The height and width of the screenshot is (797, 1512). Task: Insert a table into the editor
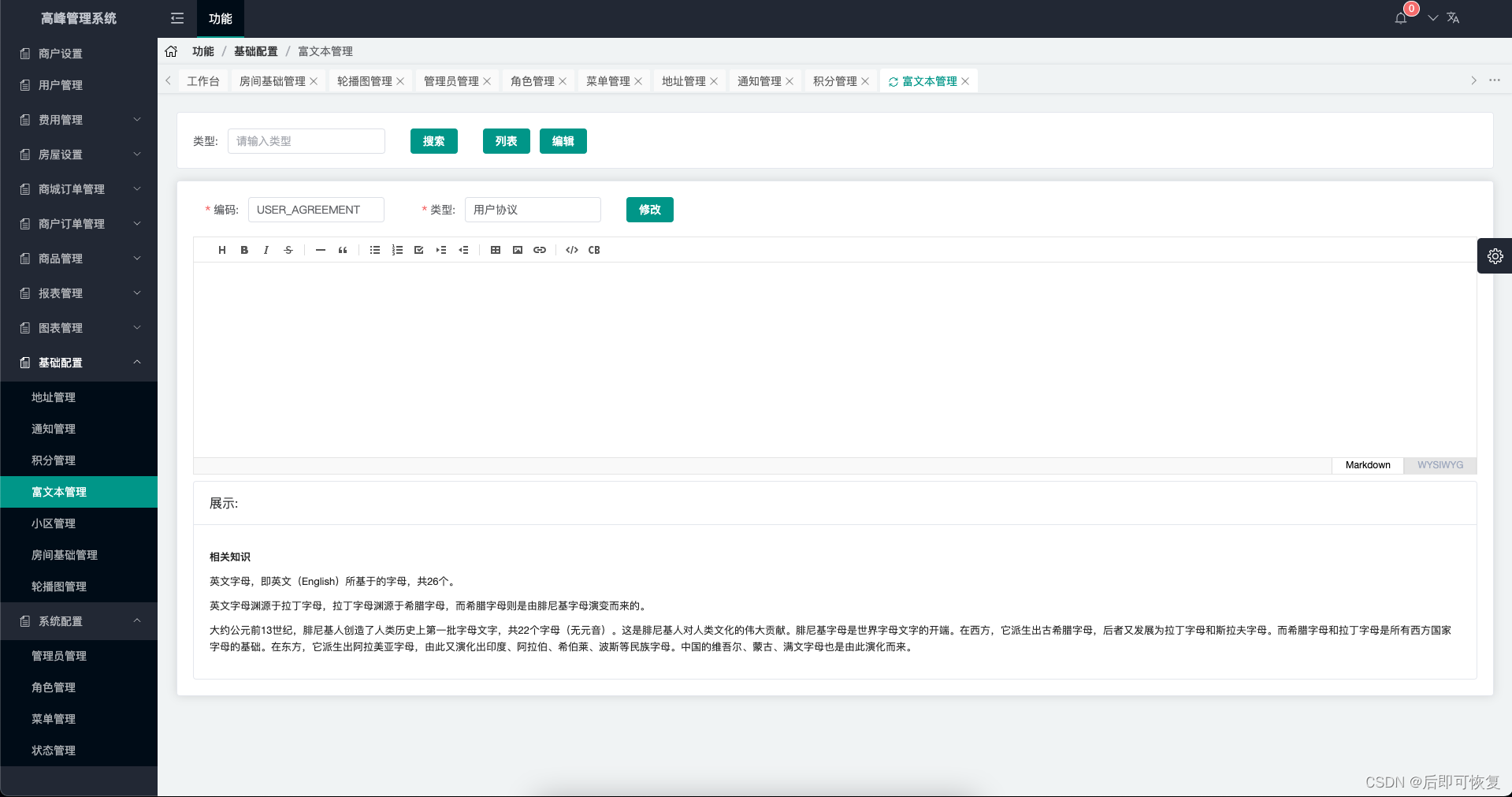pos(496,250)
